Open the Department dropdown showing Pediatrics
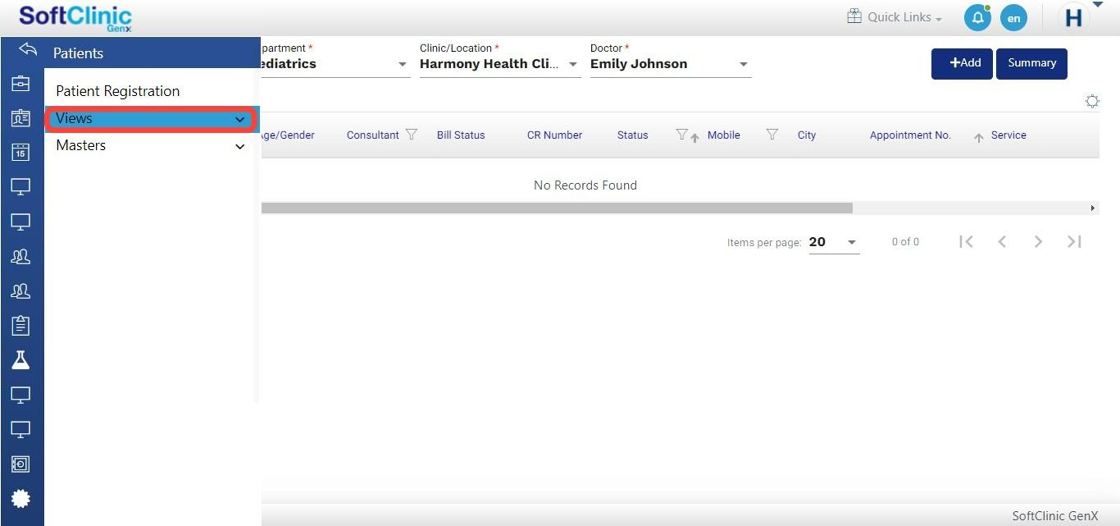 (x=336, y=64)
